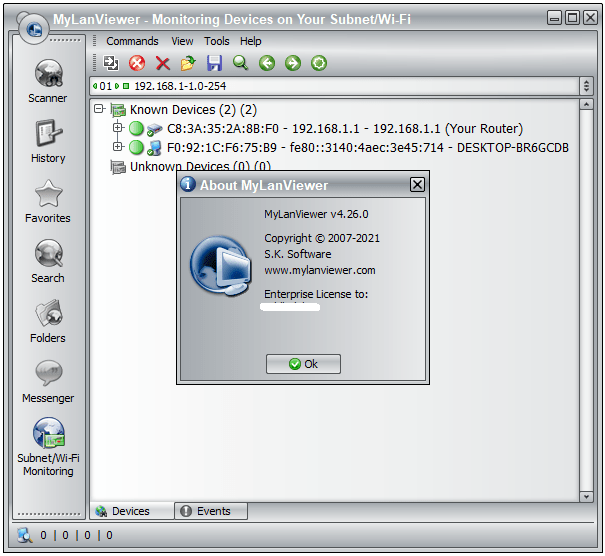Viewport: 605px width, 556px height.
Task: Close the About MyLanViewer dialog
Action: click(x=417, y=185)
